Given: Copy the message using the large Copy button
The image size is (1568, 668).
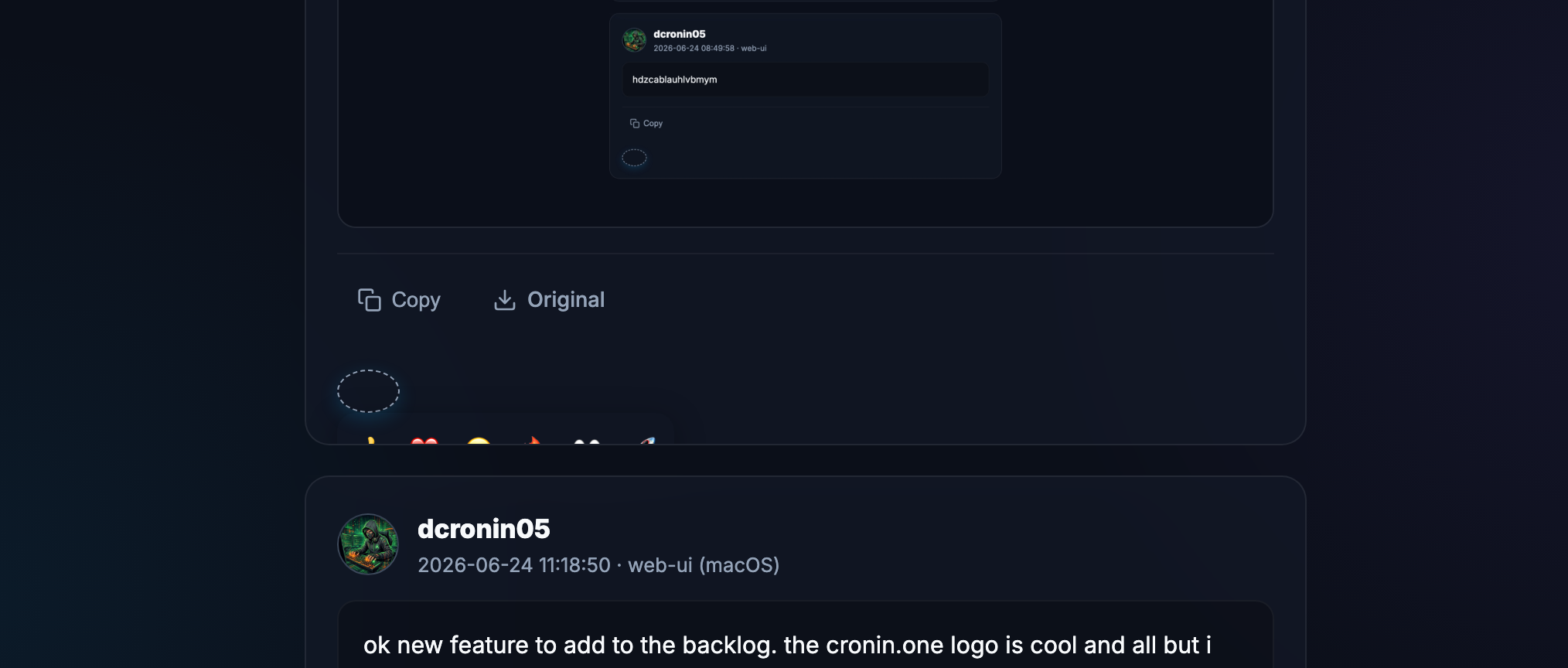Looking at the screenshot, I should pos(399,300).
